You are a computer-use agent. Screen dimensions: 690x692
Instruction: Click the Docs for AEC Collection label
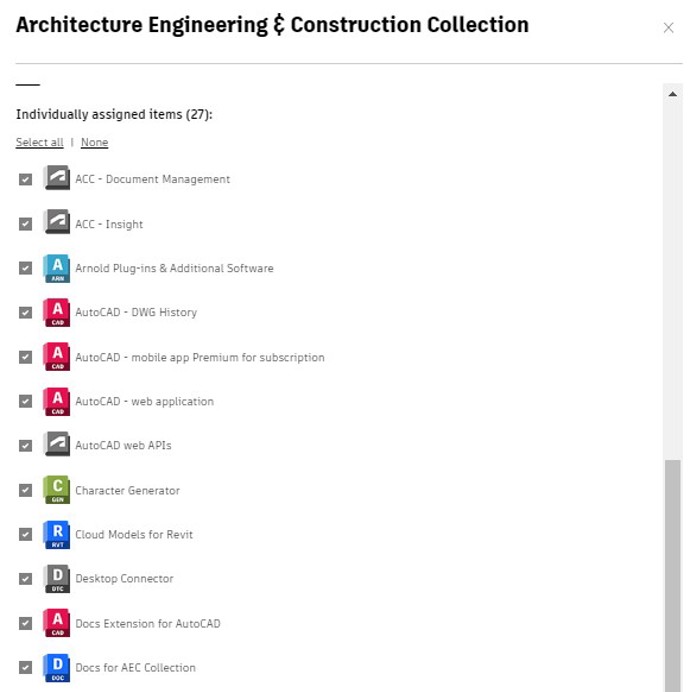pos(136,668)
